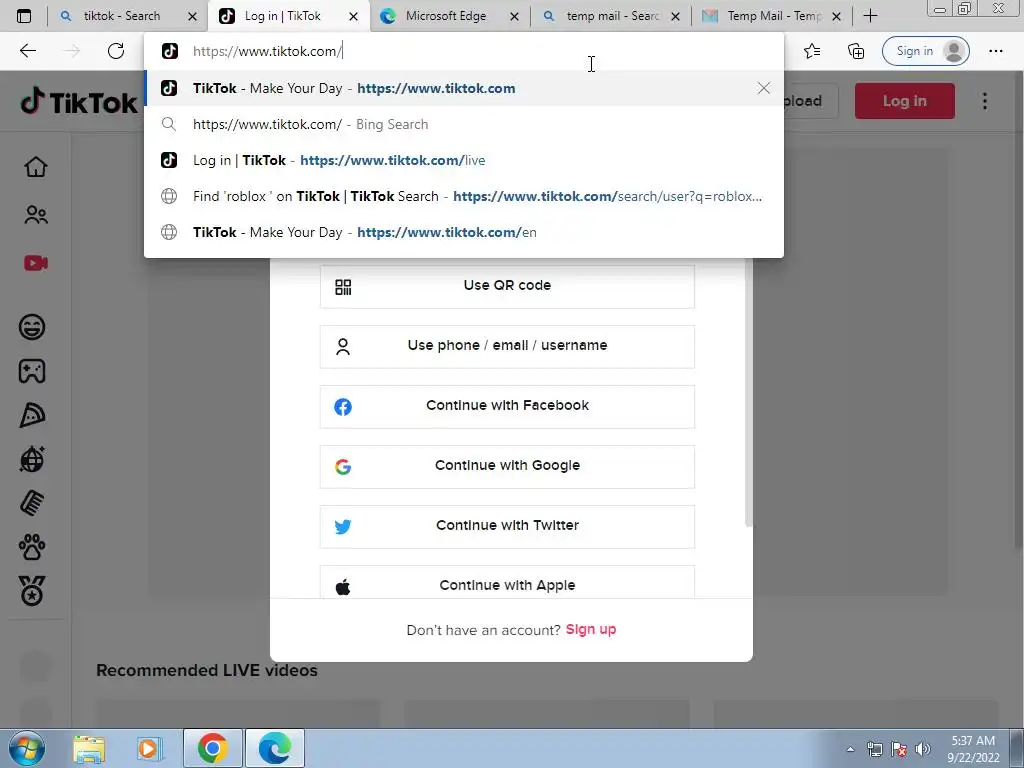The width and height of the screenshot is (1024, 768).
Task: Click the network tray icon
Action: (x=874, y=749)
